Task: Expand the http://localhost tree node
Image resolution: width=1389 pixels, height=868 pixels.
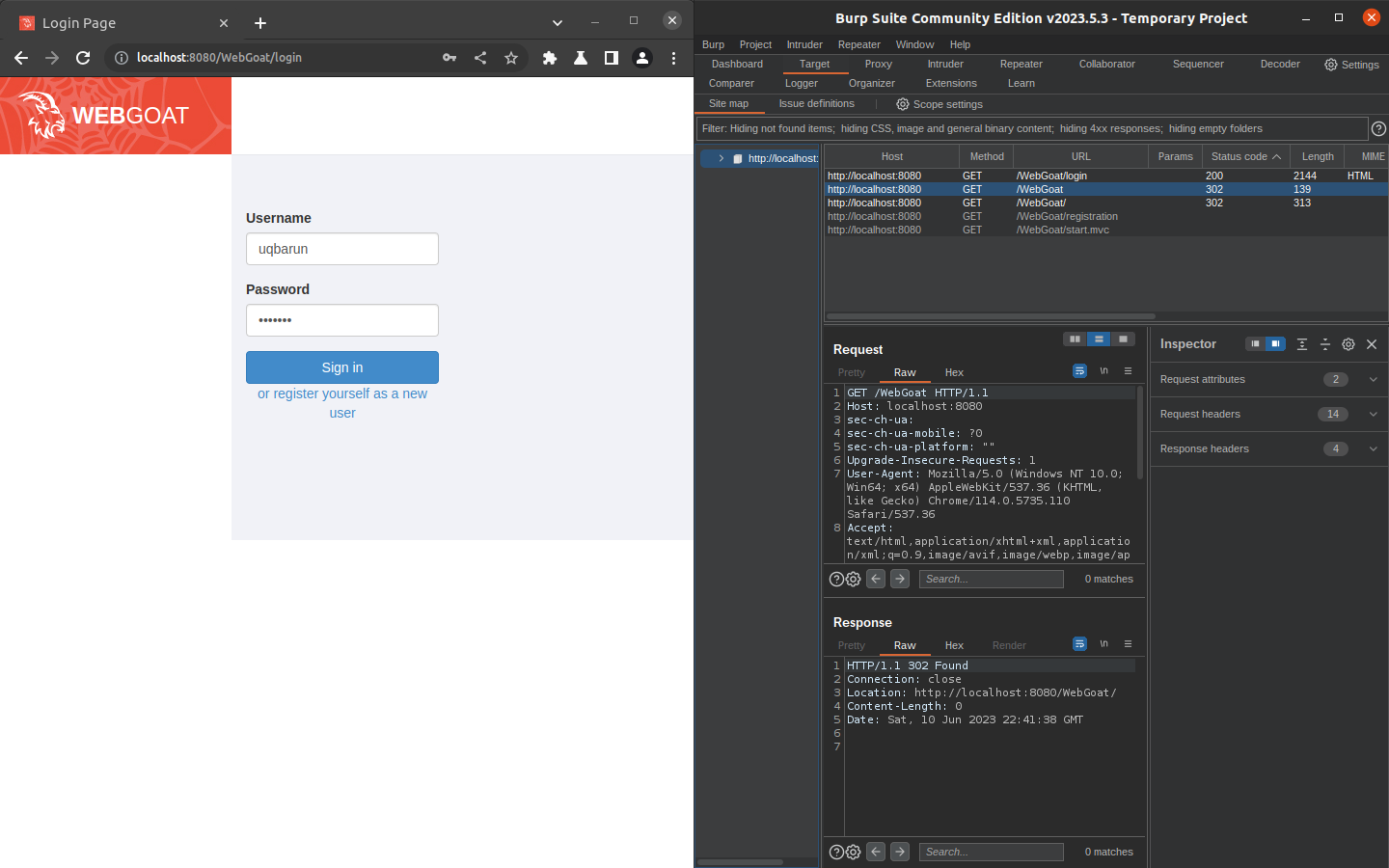Action: [721, 158]
